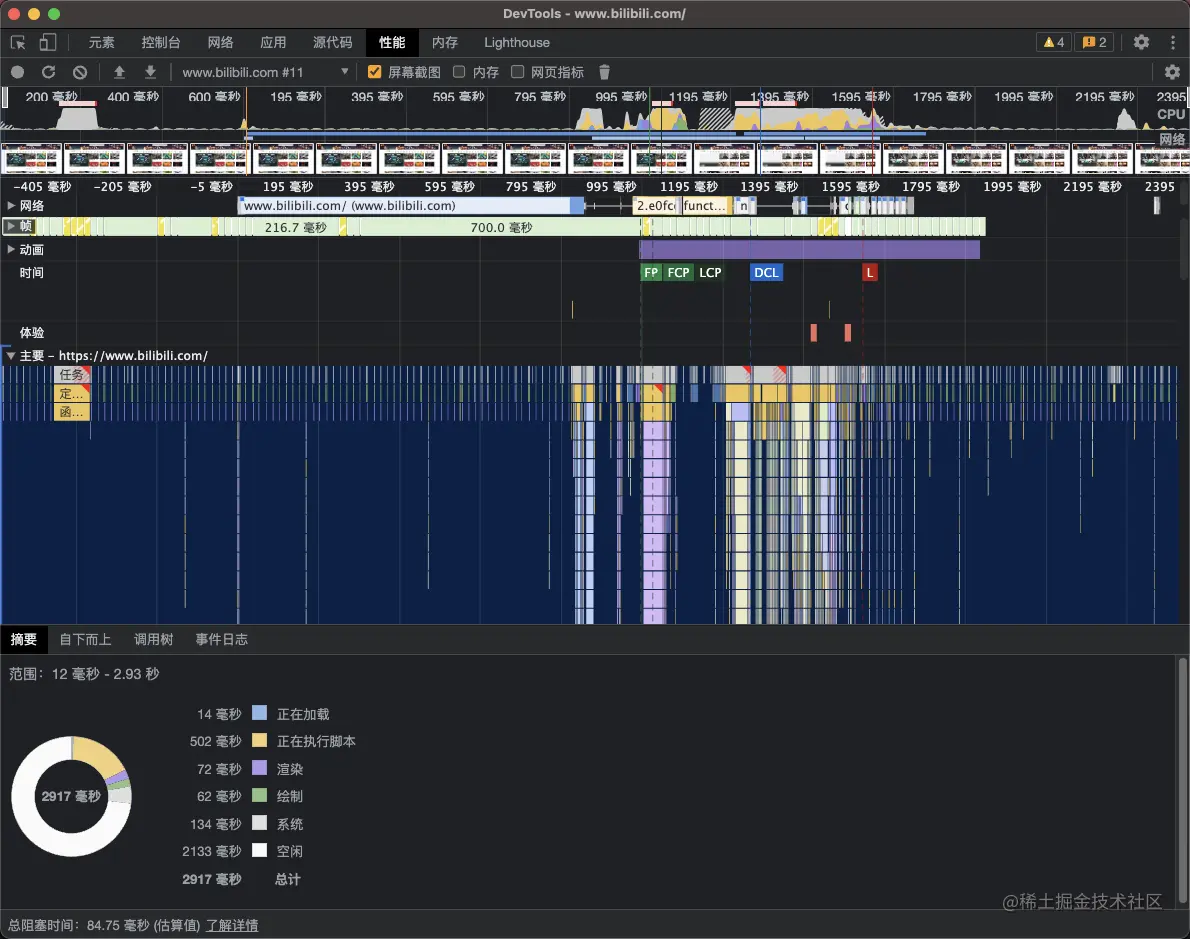Viewport: 1190px width, 939px height.
Task: Click the 正在加载 blue color swatch
Action: pos(260,713)
